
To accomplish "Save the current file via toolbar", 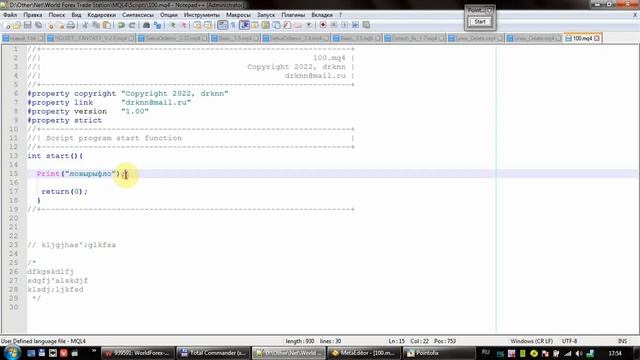I will click(x=27, y=25).
